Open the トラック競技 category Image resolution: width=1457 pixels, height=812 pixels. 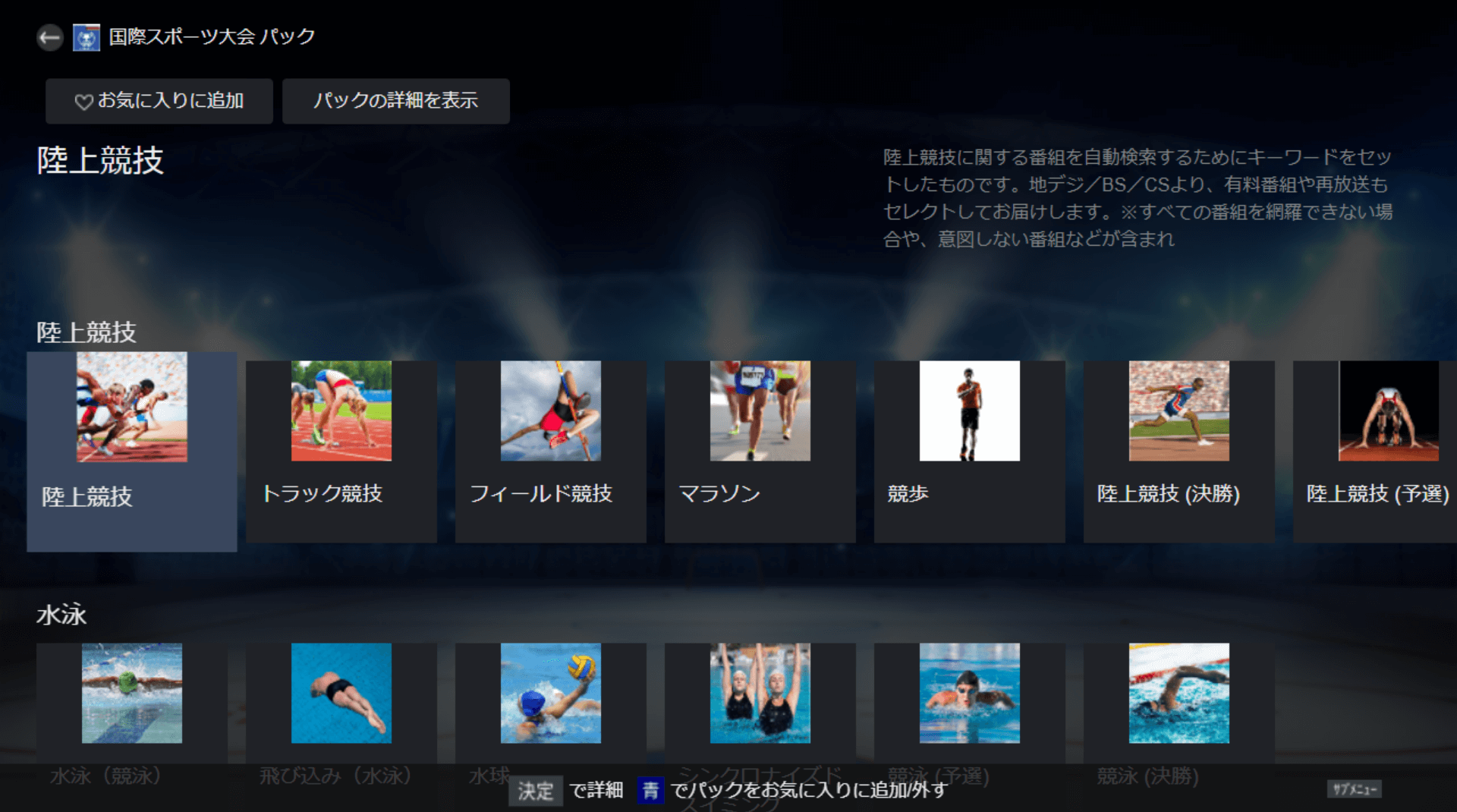click(341, 451)
